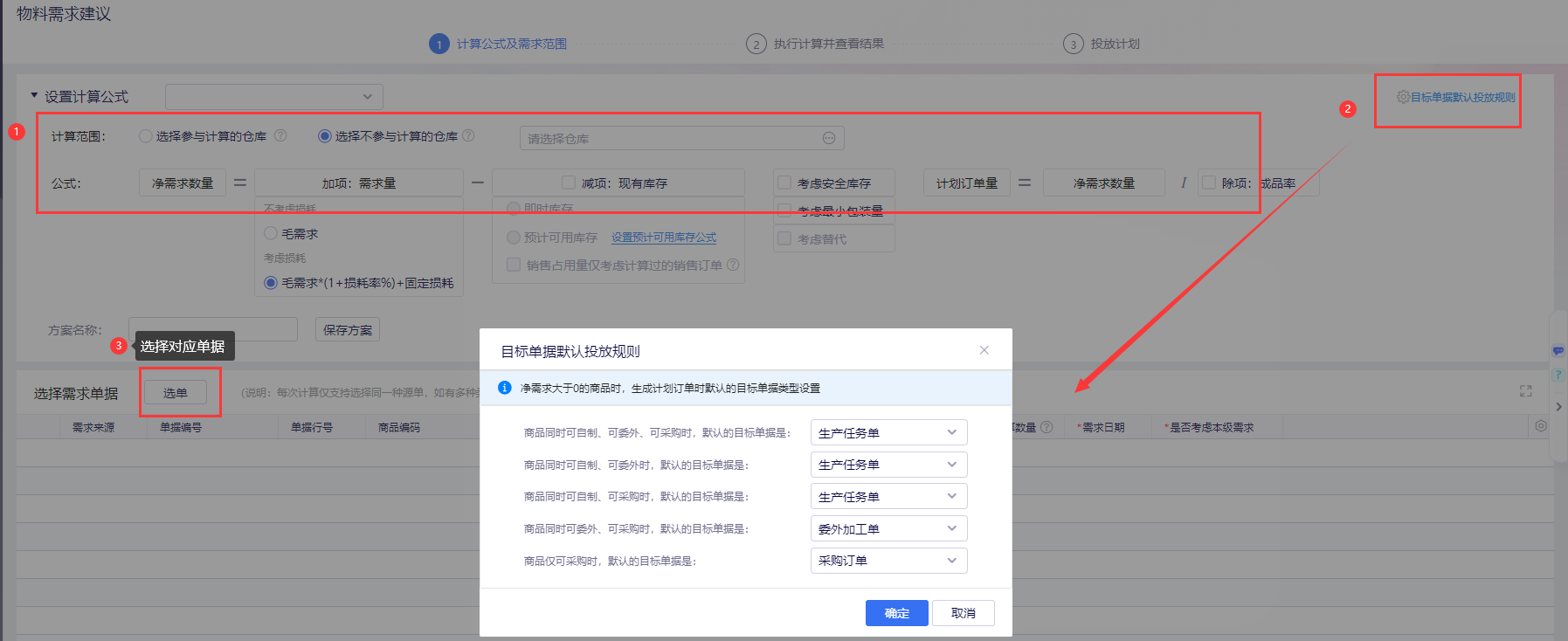Click the 请选择仓库 input field
1568x641 pixels.
click(682, 138)
